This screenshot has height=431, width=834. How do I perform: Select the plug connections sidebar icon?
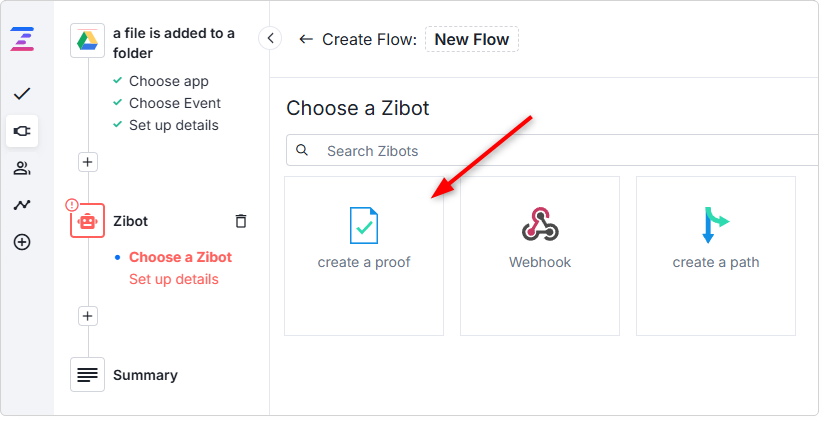pyautogui.click(x=22, y=131)
